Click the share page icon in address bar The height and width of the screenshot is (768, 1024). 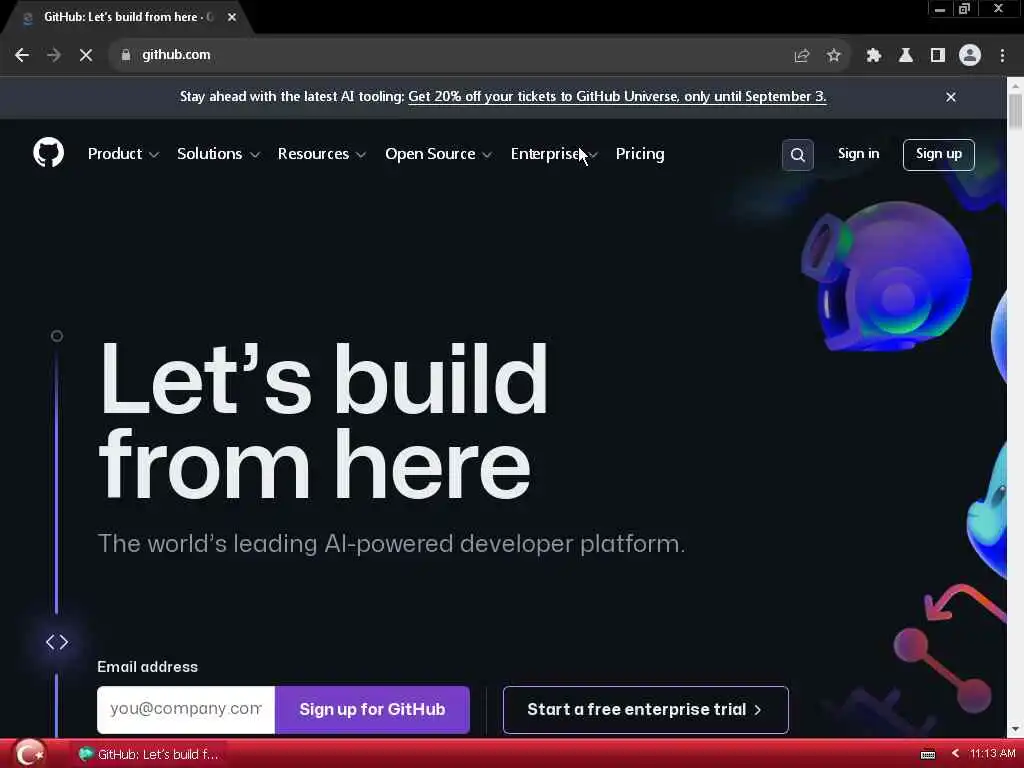[x=801, y=56]
